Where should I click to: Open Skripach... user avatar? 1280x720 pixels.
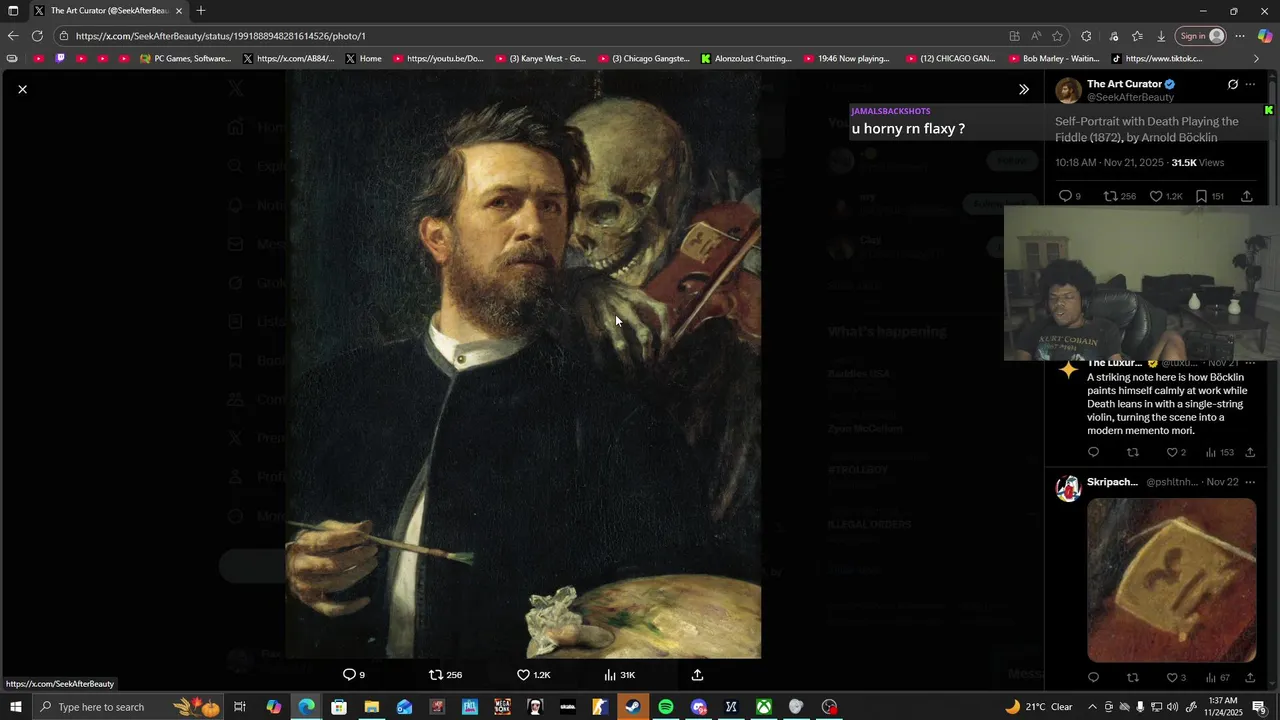[1068, 488]
